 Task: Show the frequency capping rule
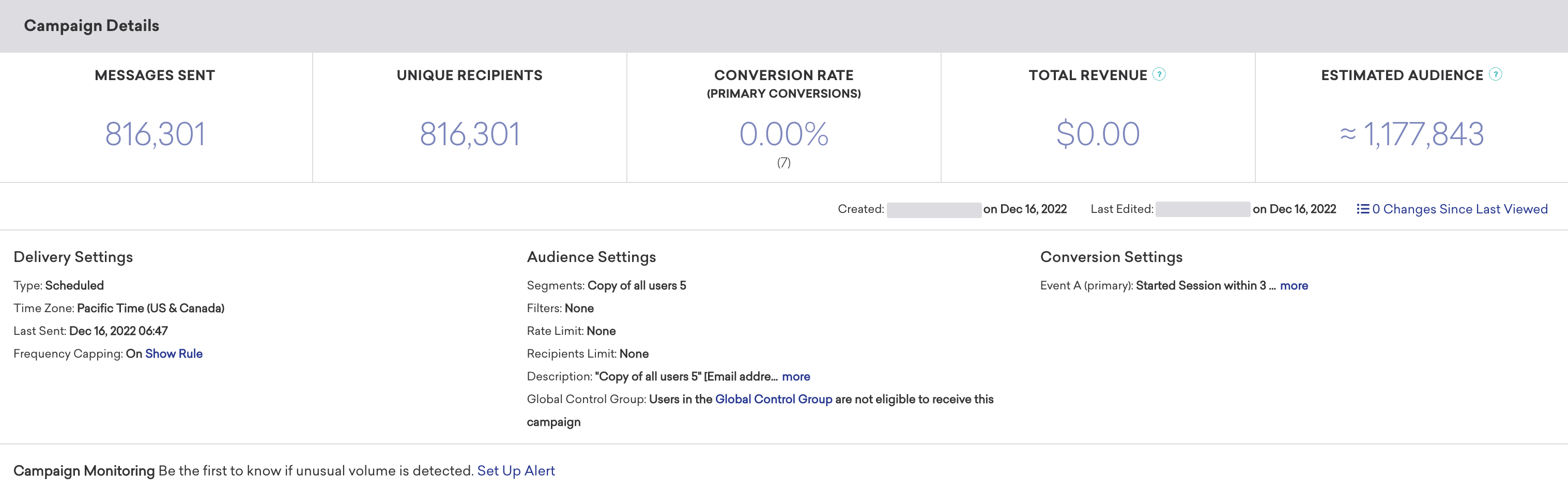pos(174,353)
